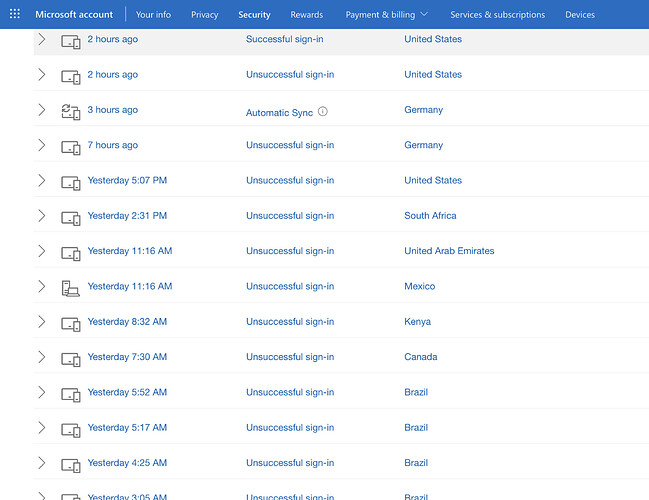Open Your info page
Screen dimensions: 649x500
coord(153,14)
